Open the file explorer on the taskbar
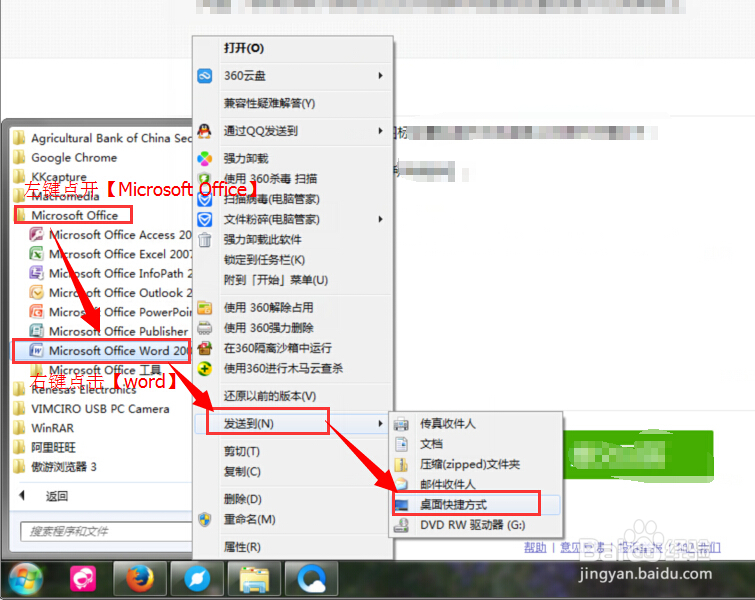This screenshot has width=755, height=600. (254, 579)
